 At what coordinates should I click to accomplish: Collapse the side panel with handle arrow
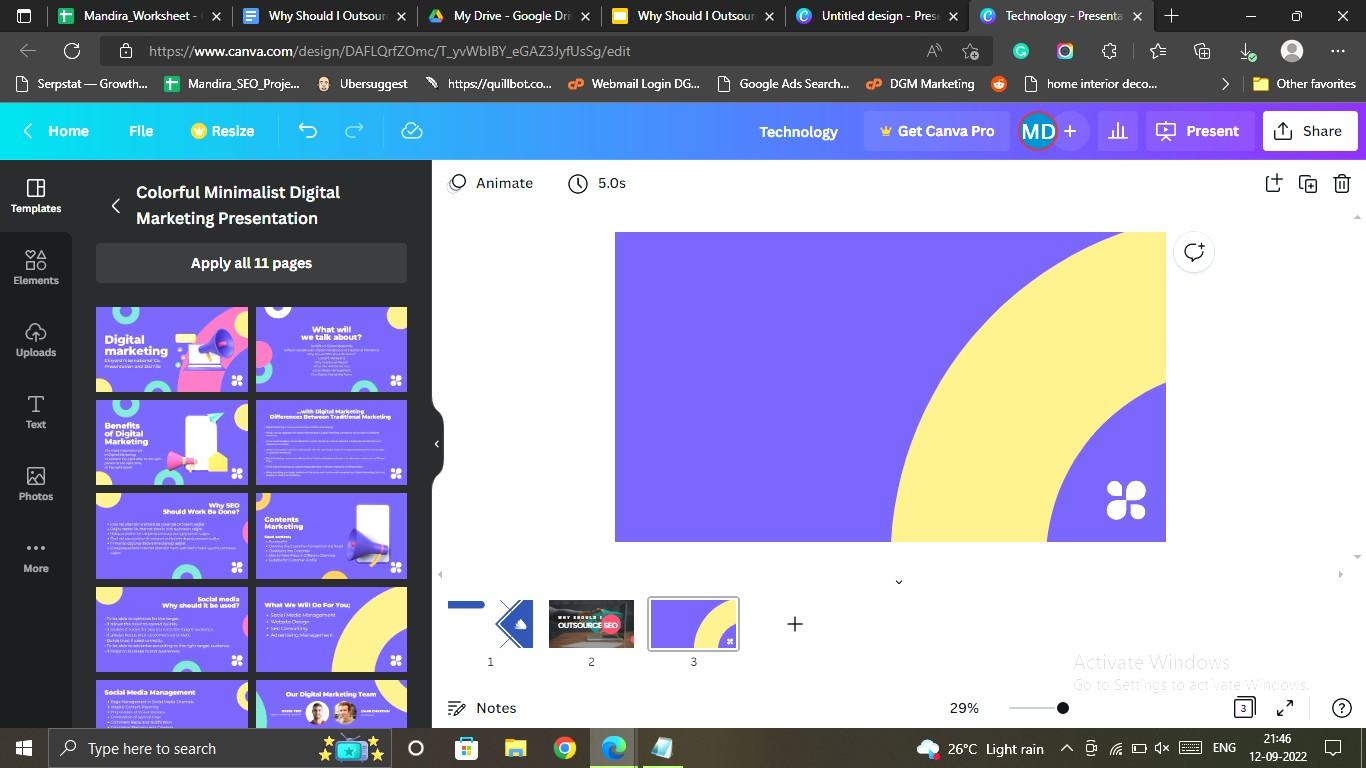point(437,444)
